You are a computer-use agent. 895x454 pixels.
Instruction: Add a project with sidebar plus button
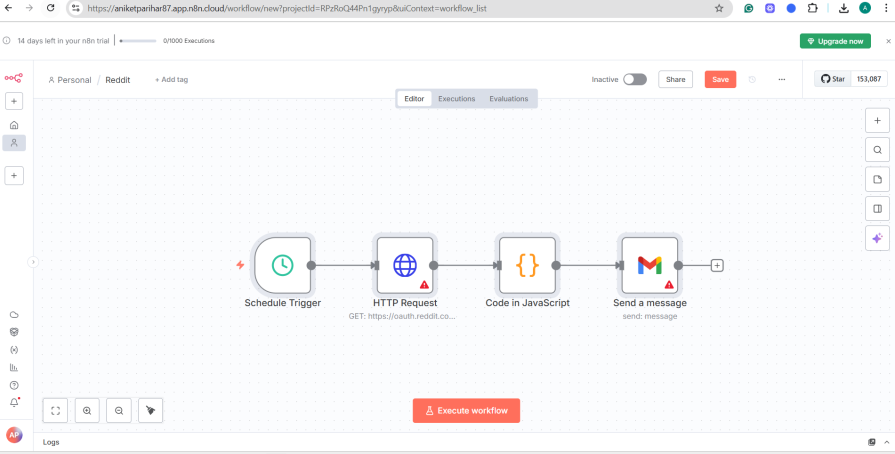(14, 176)
